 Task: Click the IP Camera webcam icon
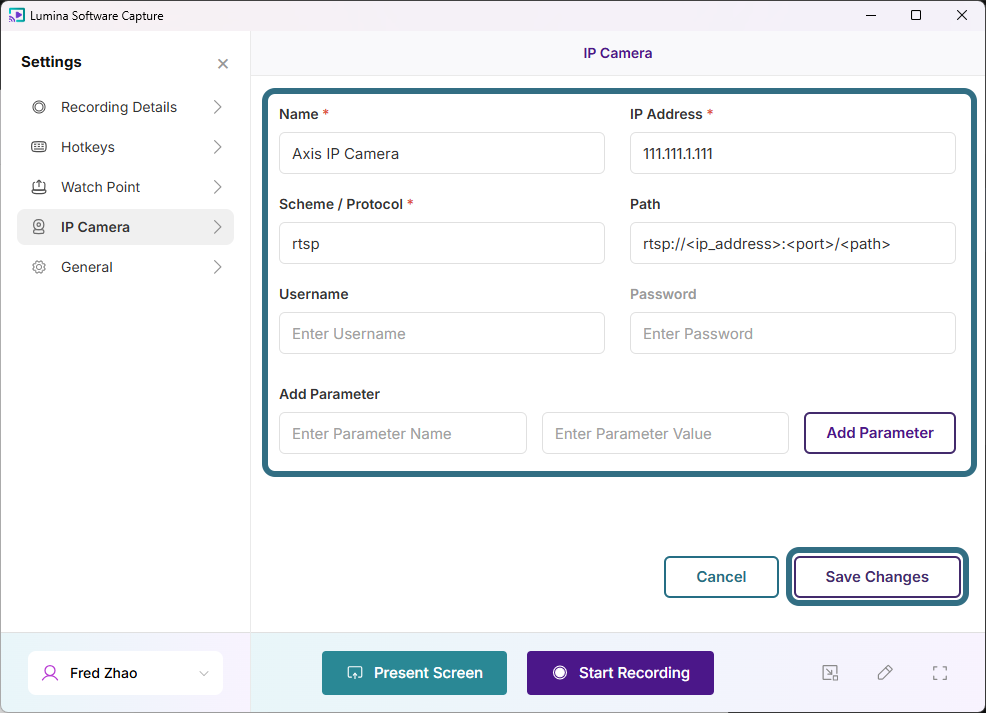pyautogui.click(x=39, y=227)
